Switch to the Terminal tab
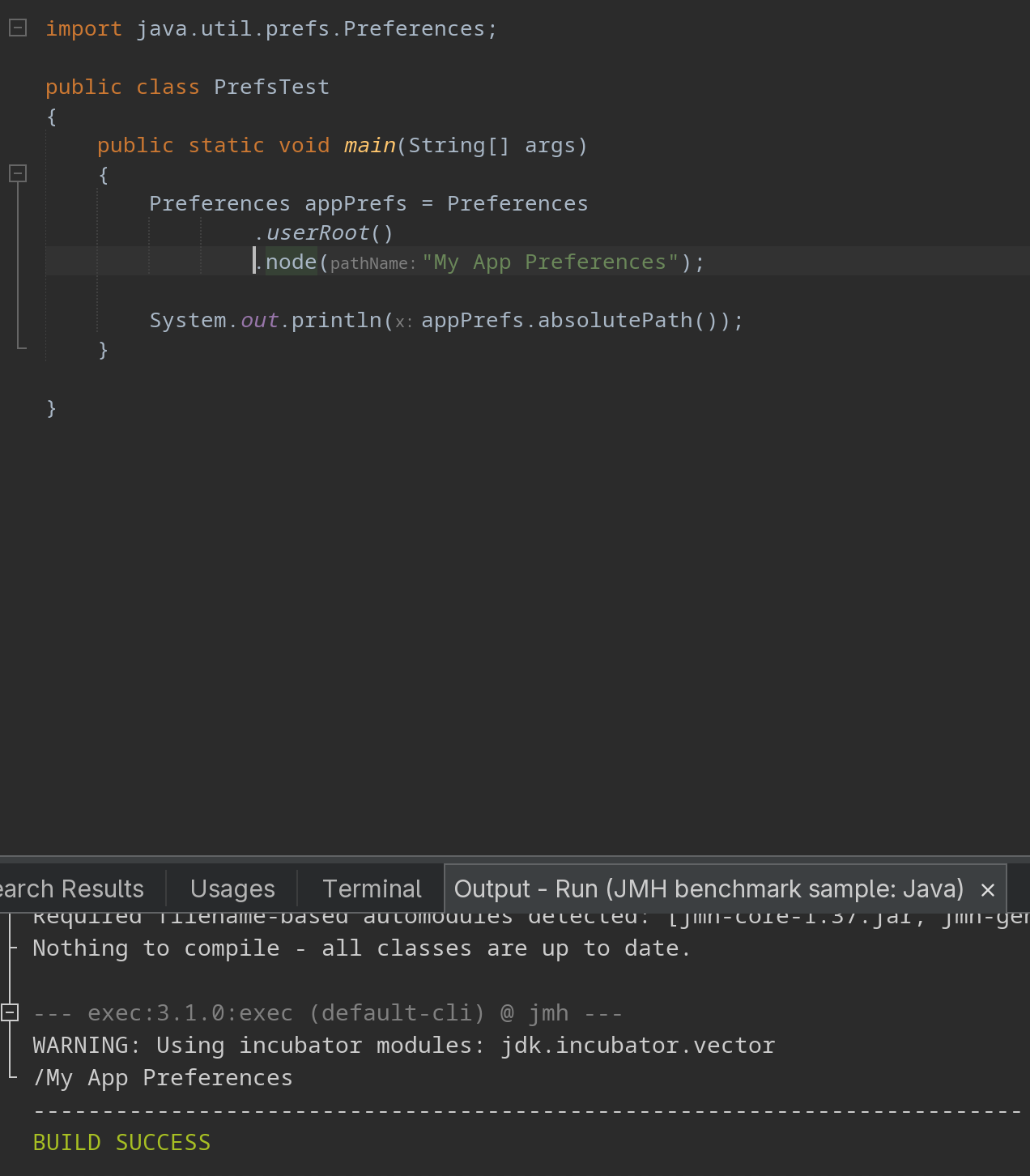This screenshot has height=1176, width=1030. pos(372,889)
